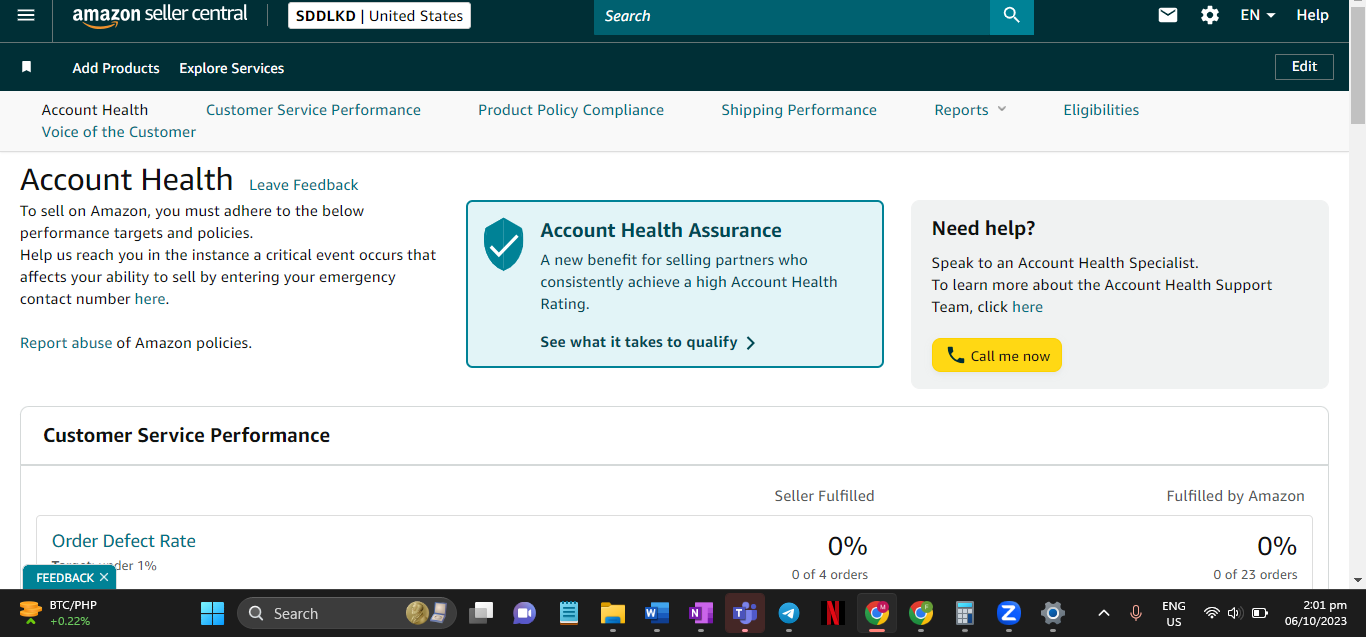Click Add Products in header
The height and width of the screenshot is (637, 1366).
pyautogui.click(x=116, y=68)
